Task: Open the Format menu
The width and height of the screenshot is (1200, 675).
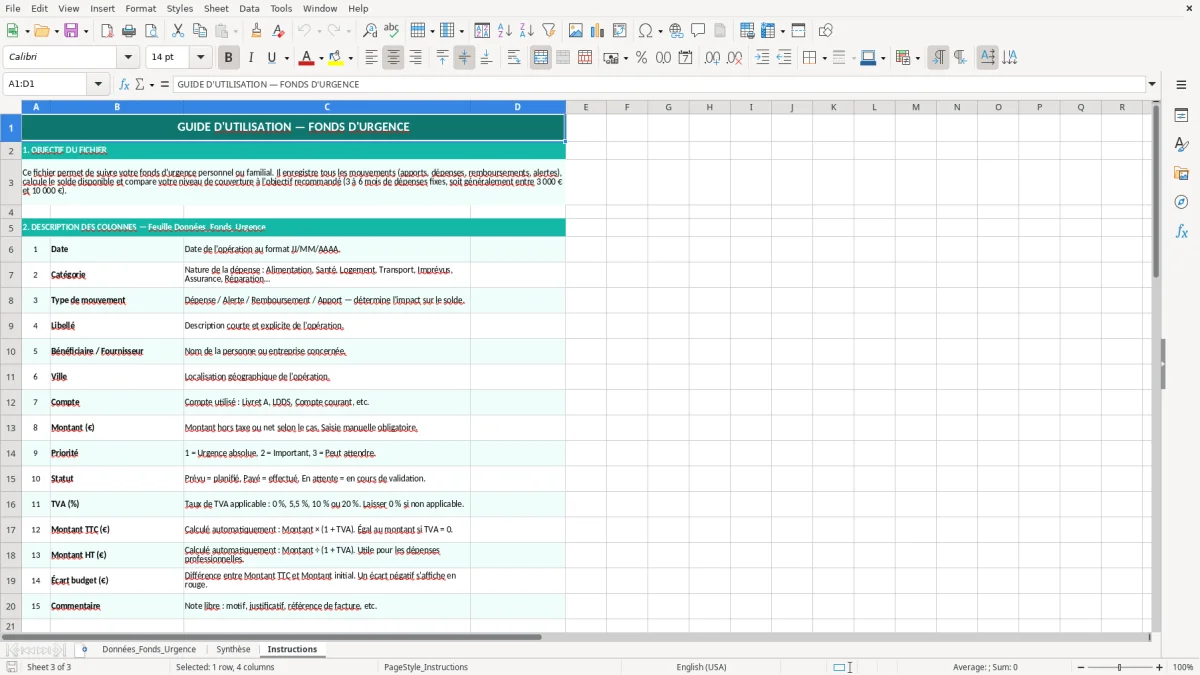Action: 140,8
